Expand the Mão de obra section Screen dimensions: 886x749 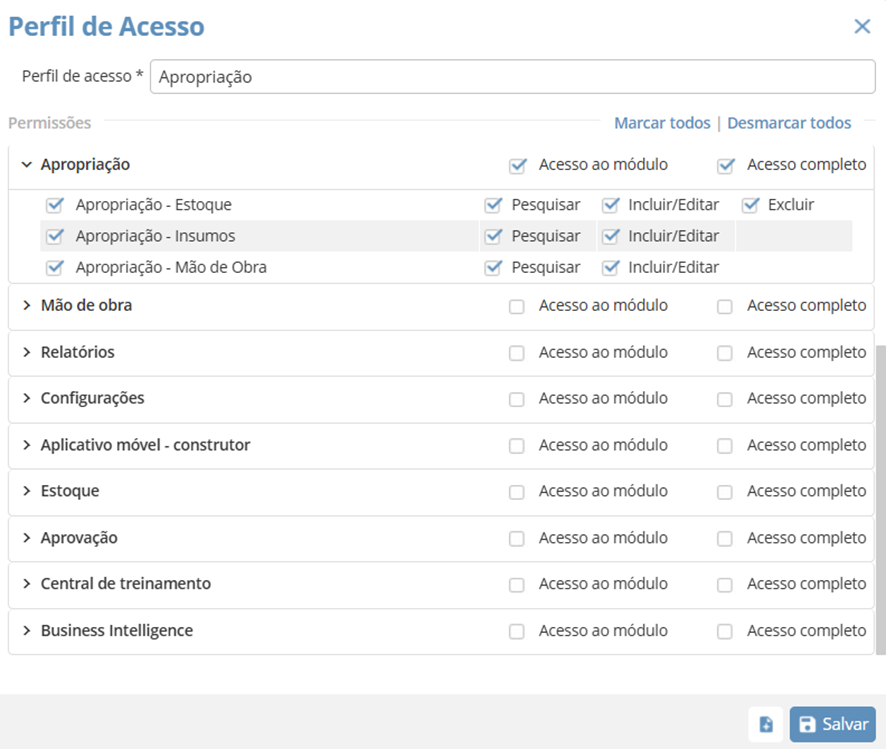click(x=27, y=306)
